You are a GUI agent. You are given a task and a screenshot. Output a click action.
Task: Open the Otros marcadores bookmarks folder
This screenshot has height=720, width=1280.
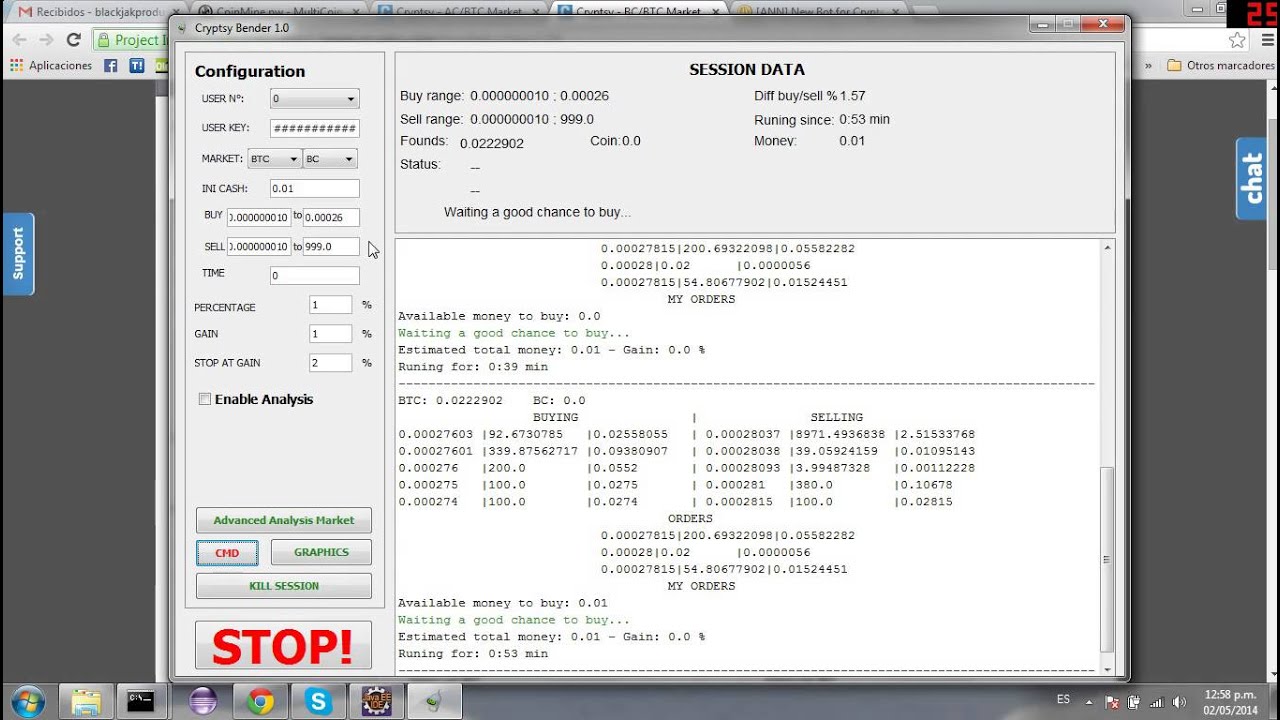[1220, 66]
